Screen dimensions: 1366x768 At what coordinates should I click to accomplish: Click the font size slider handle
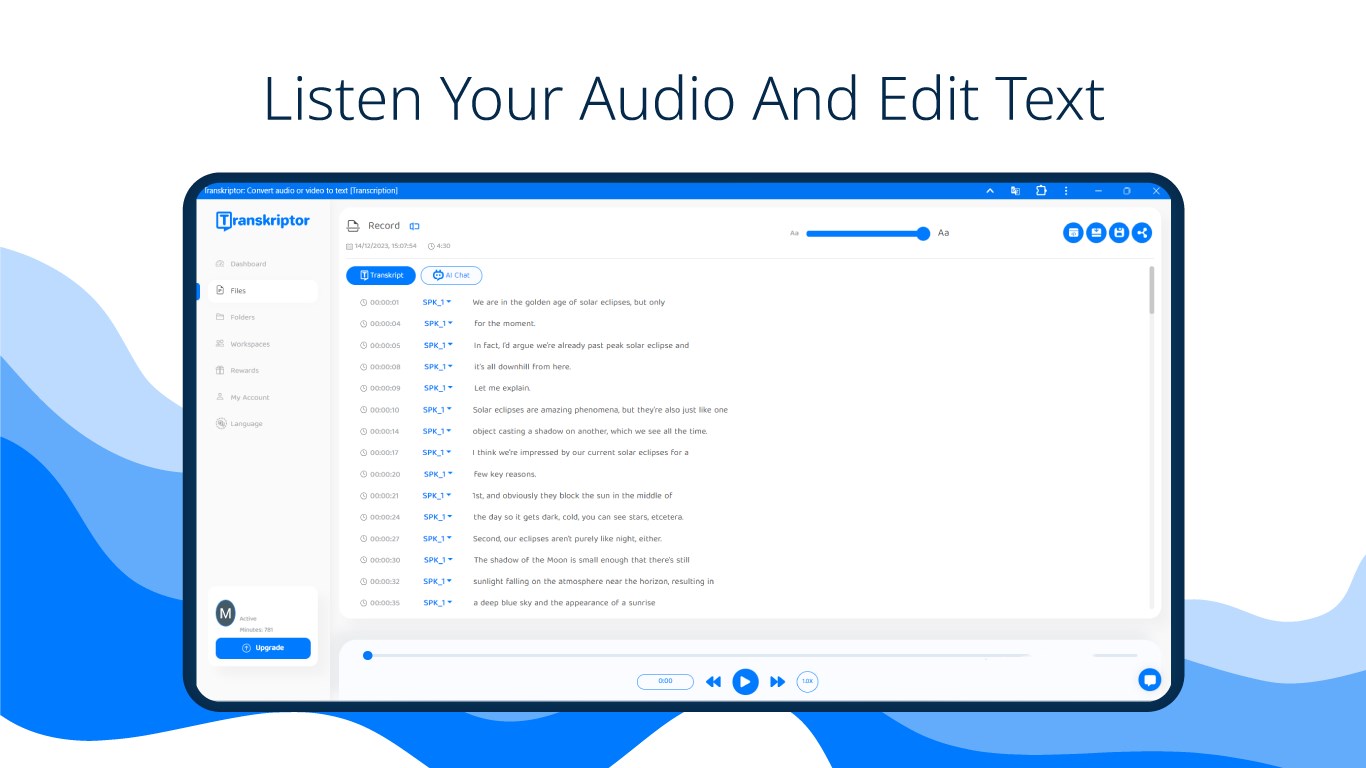[x=923, y=233]
